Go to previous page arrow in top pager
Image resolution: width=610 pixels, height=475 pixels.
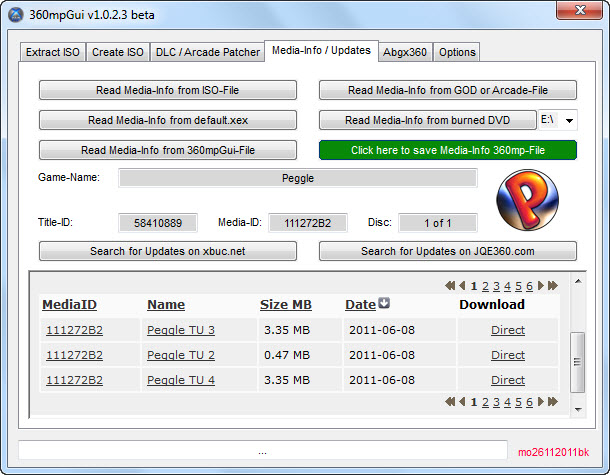[x=462, y=286]
